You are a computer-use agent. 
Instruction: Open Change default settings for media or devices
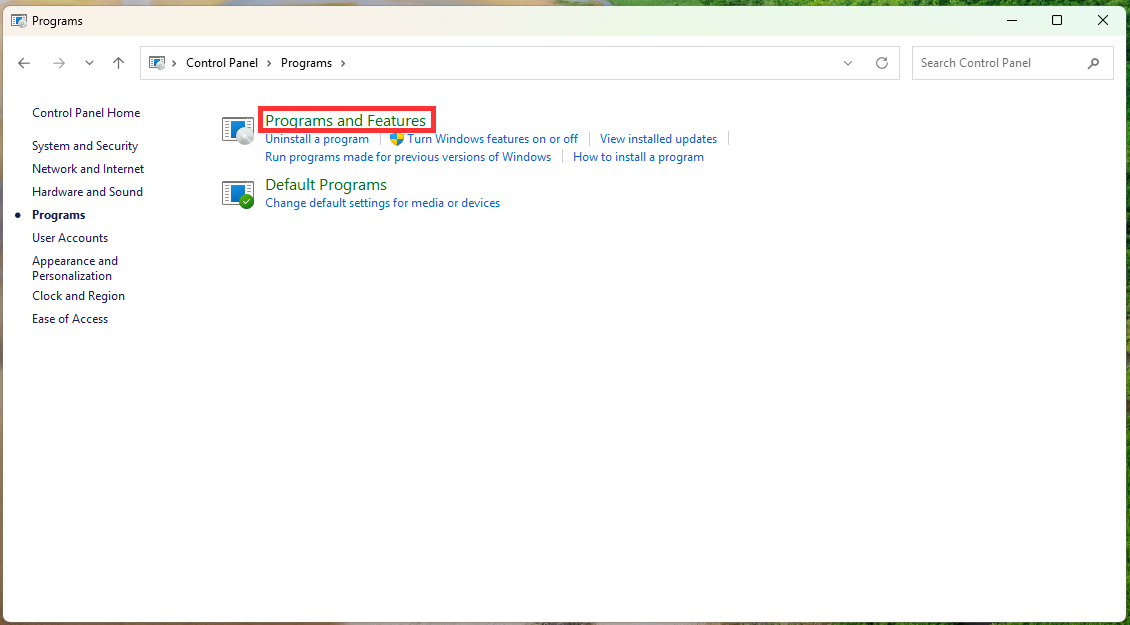[383, 203]
